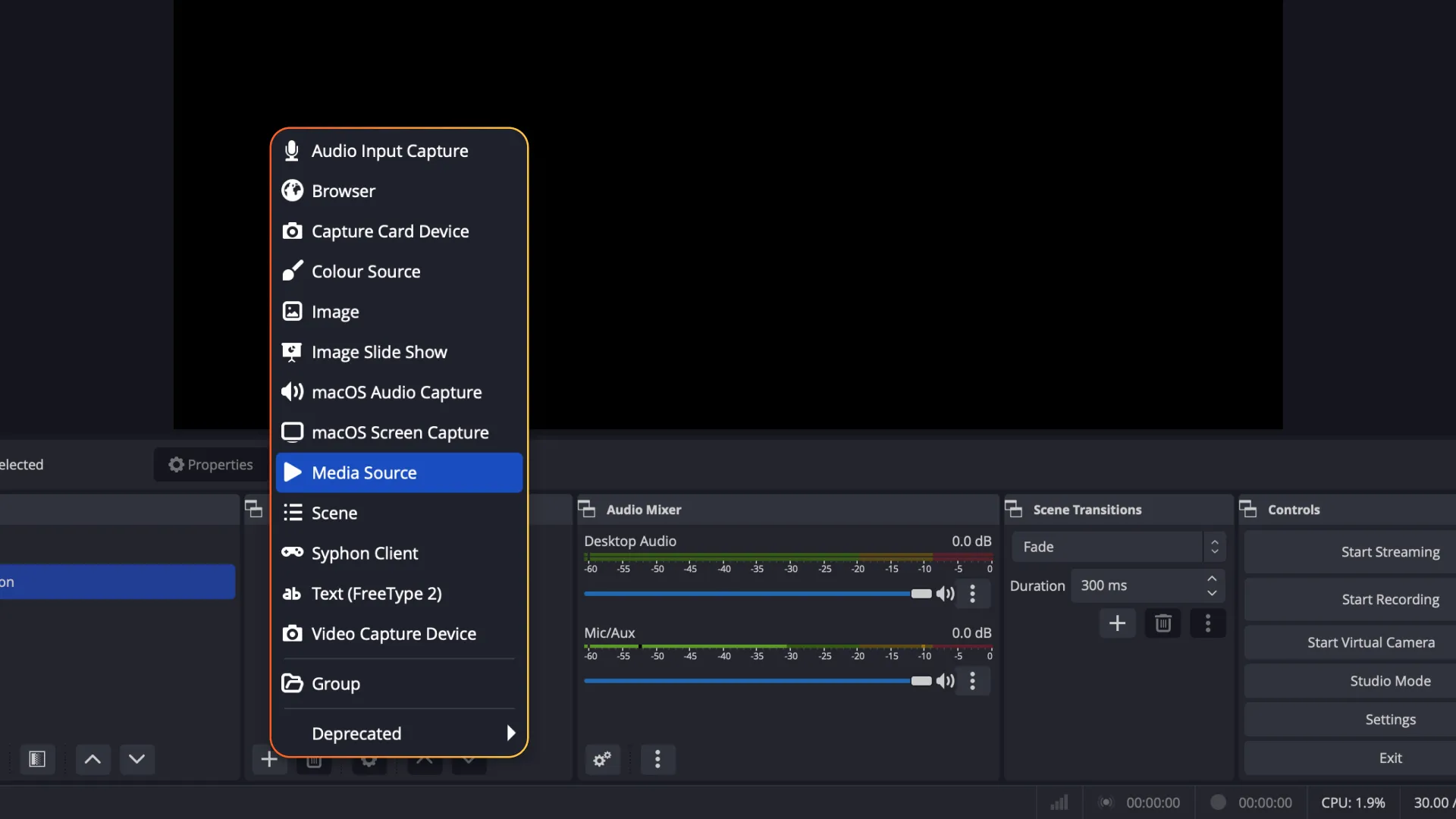Select the Image source entry

399,312
